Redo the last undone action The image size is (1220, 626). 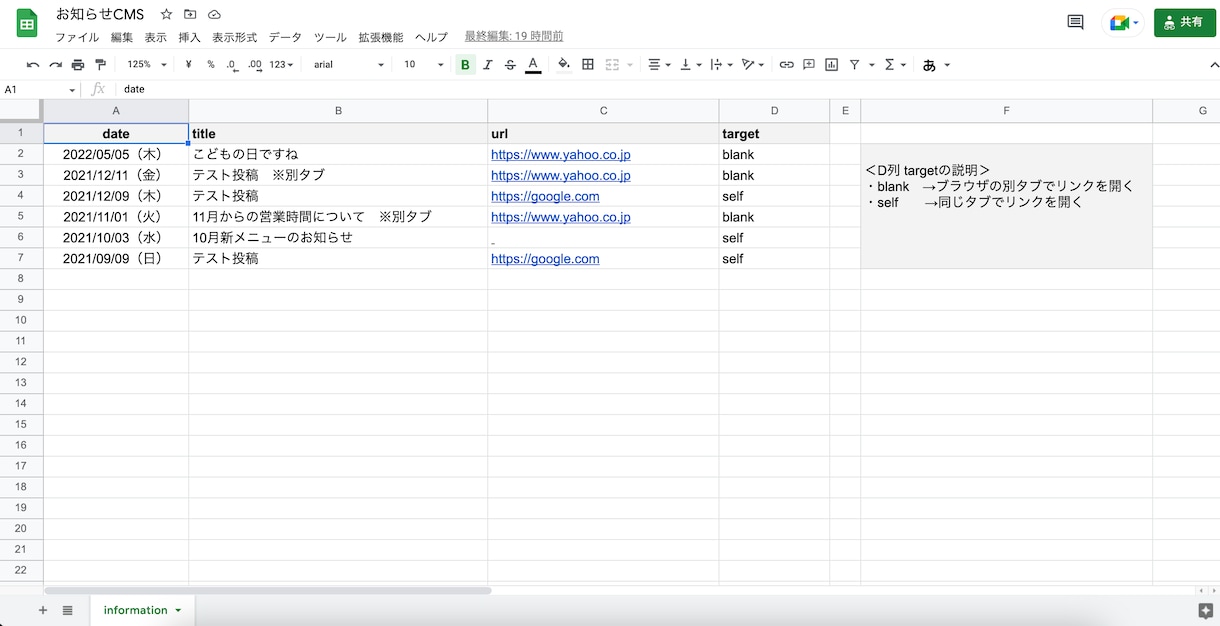[56, 65]
